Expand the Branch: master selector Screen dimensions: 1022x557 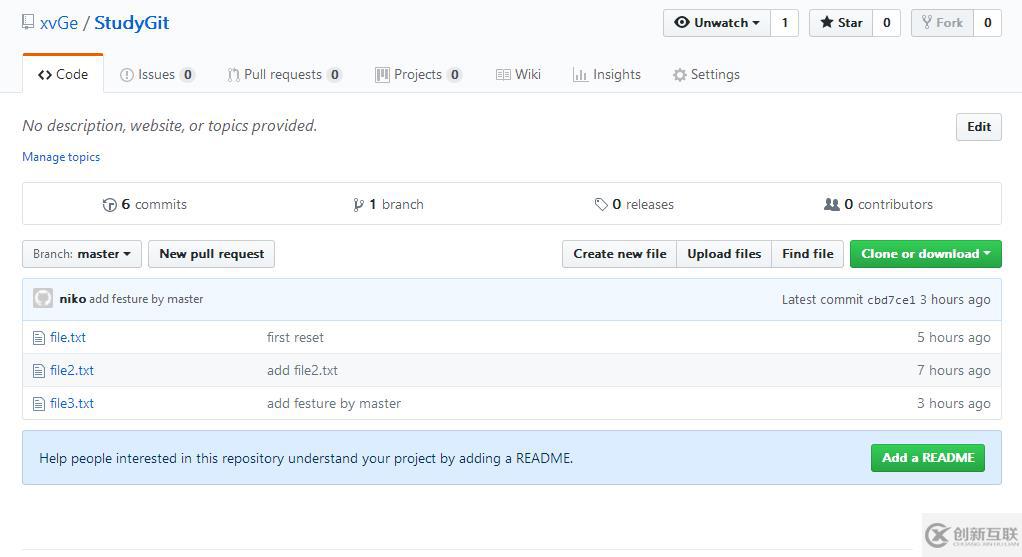pos(82,254)
